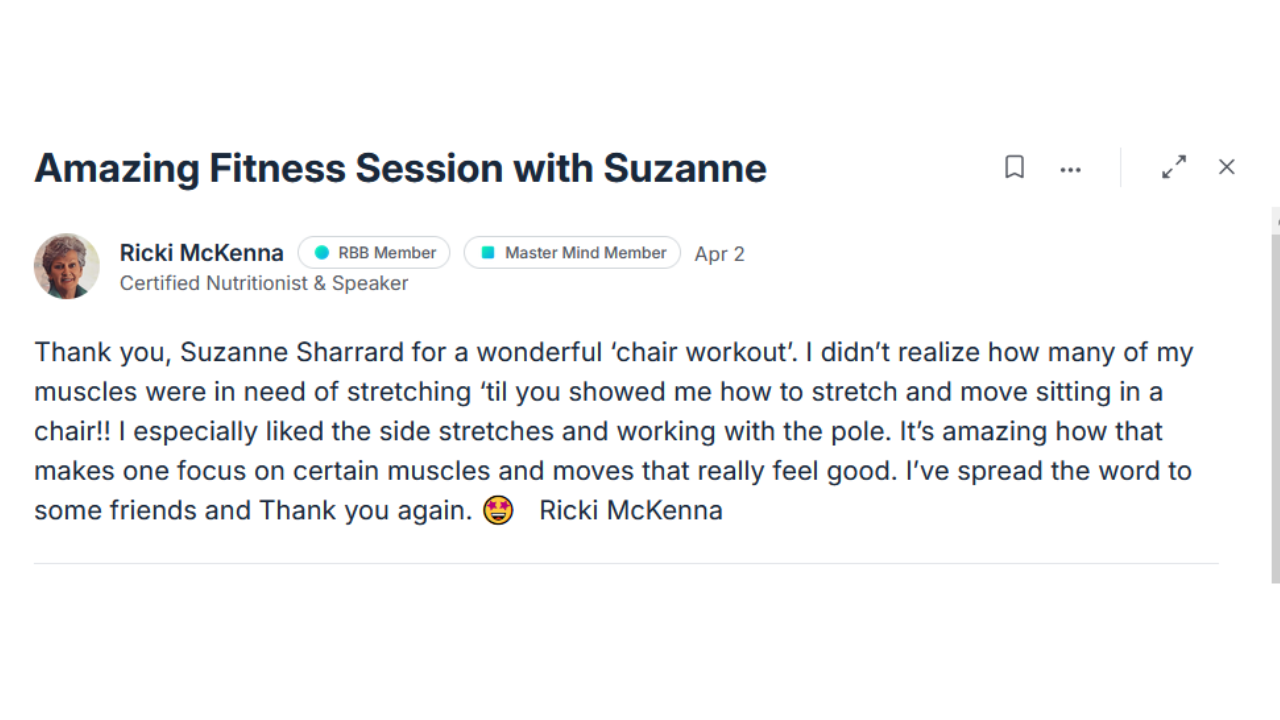Click the Amazing Fitness Session post title
The height and width of the screenshot is (720, 1280).
(400, 168)
